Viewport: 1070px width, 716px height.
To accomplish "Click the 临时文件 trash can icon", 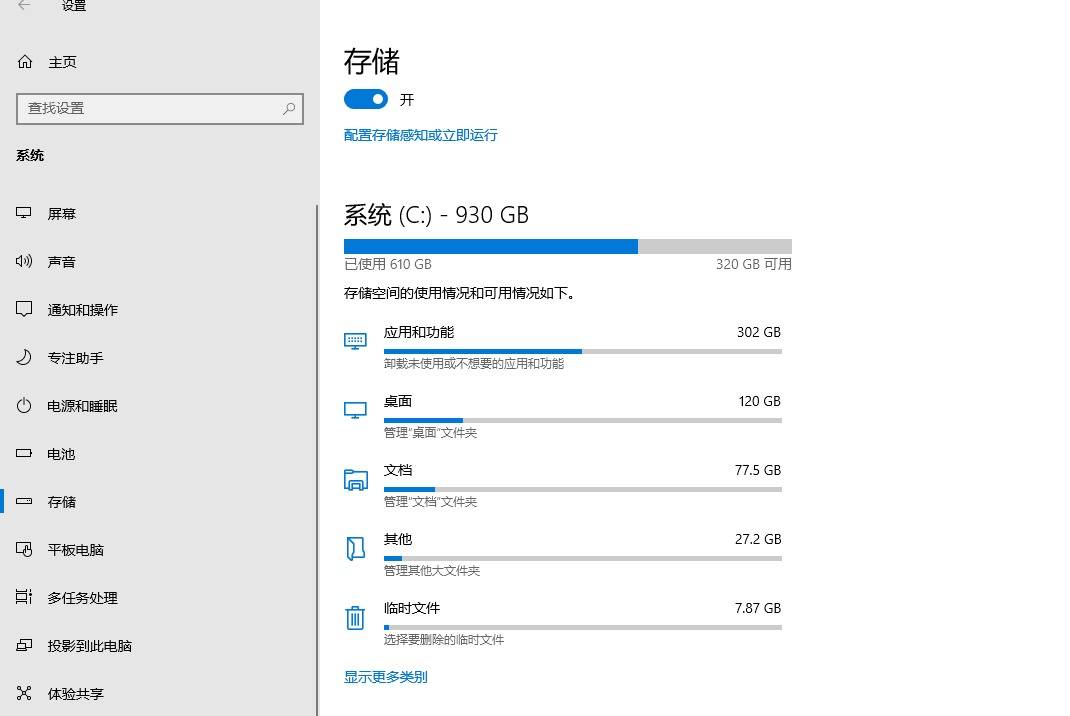I will pos(355,617).
